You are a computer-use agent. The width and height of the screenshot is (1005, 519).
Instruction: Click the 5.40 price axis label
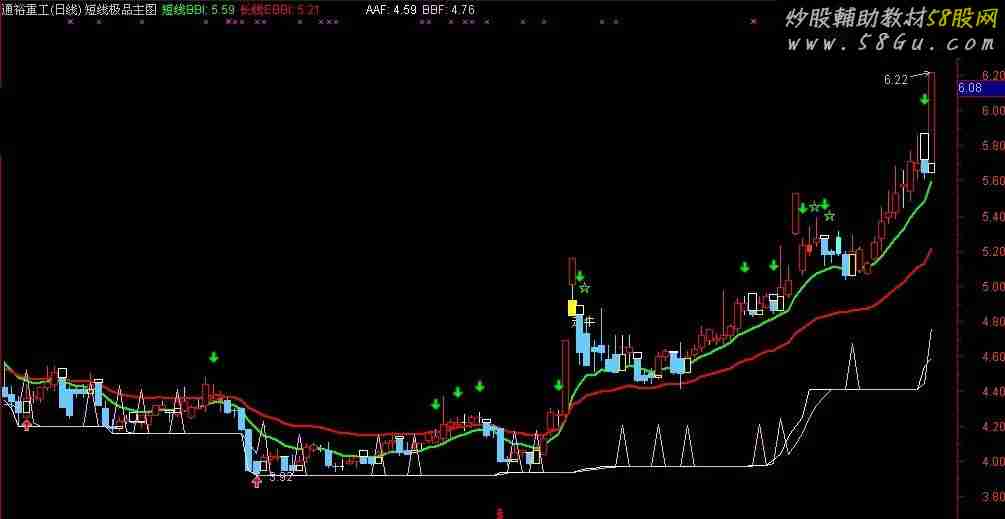coord(991,217)
